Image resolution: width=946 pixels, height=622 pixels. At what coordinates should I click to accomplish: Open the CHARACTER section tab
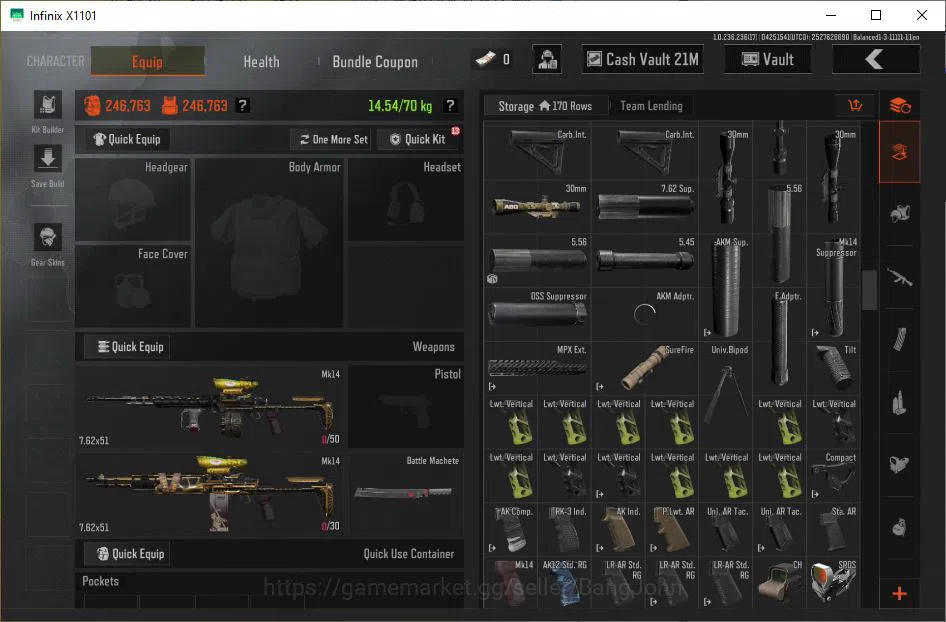pyautogui.click(x=56, y=61)
